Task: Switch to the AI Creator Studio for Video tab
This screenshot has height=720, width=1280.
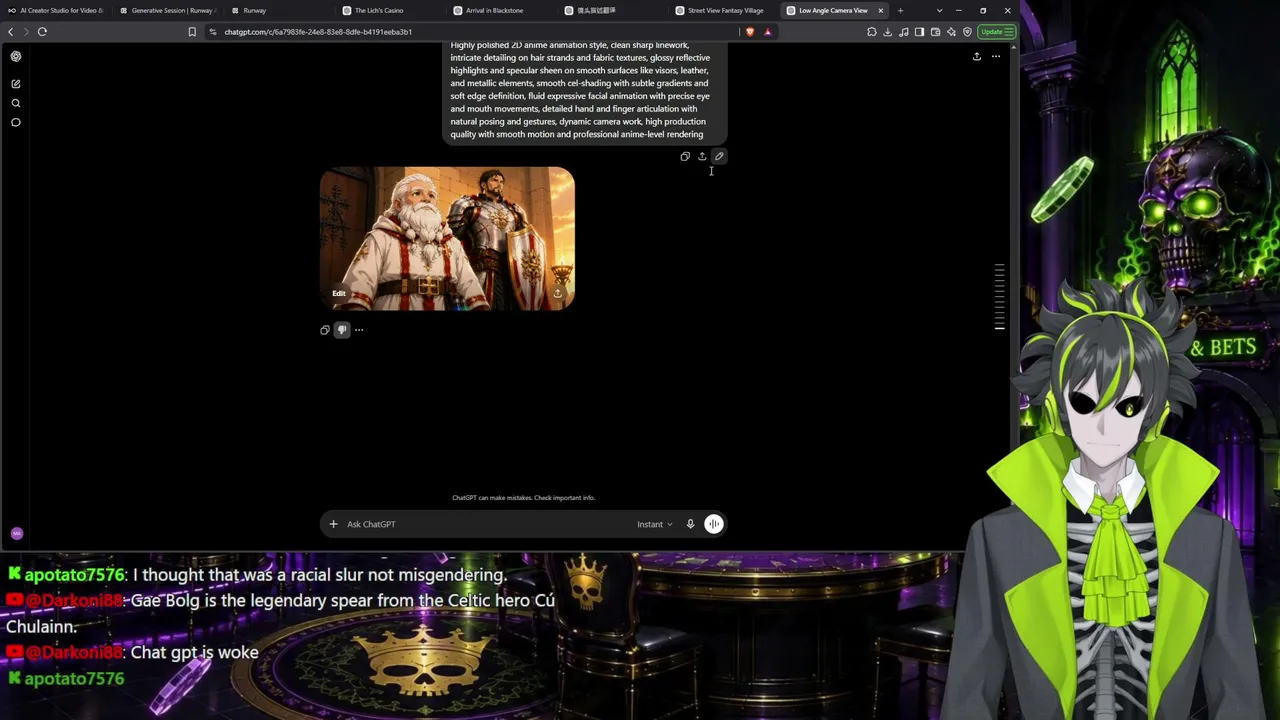Action: pyautogui.click(x=56, y=11)
